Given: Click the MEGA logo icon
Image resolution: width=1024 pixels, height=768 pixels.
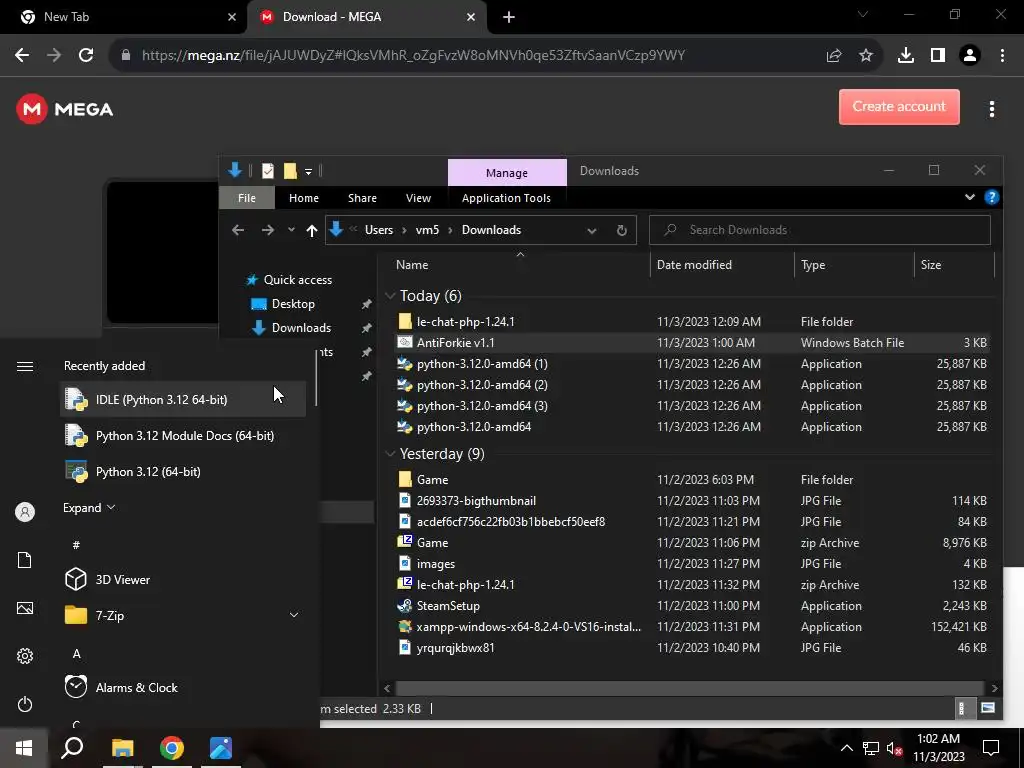Looking at the screenshot, I should pos(32,109).
